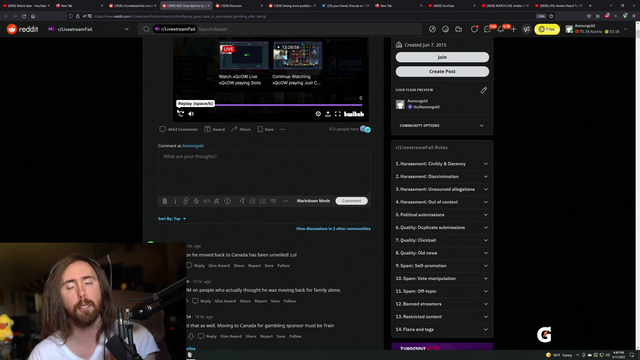Toggle spoiler formatting in editor
640x360 pixels.
tap(227, 201)
